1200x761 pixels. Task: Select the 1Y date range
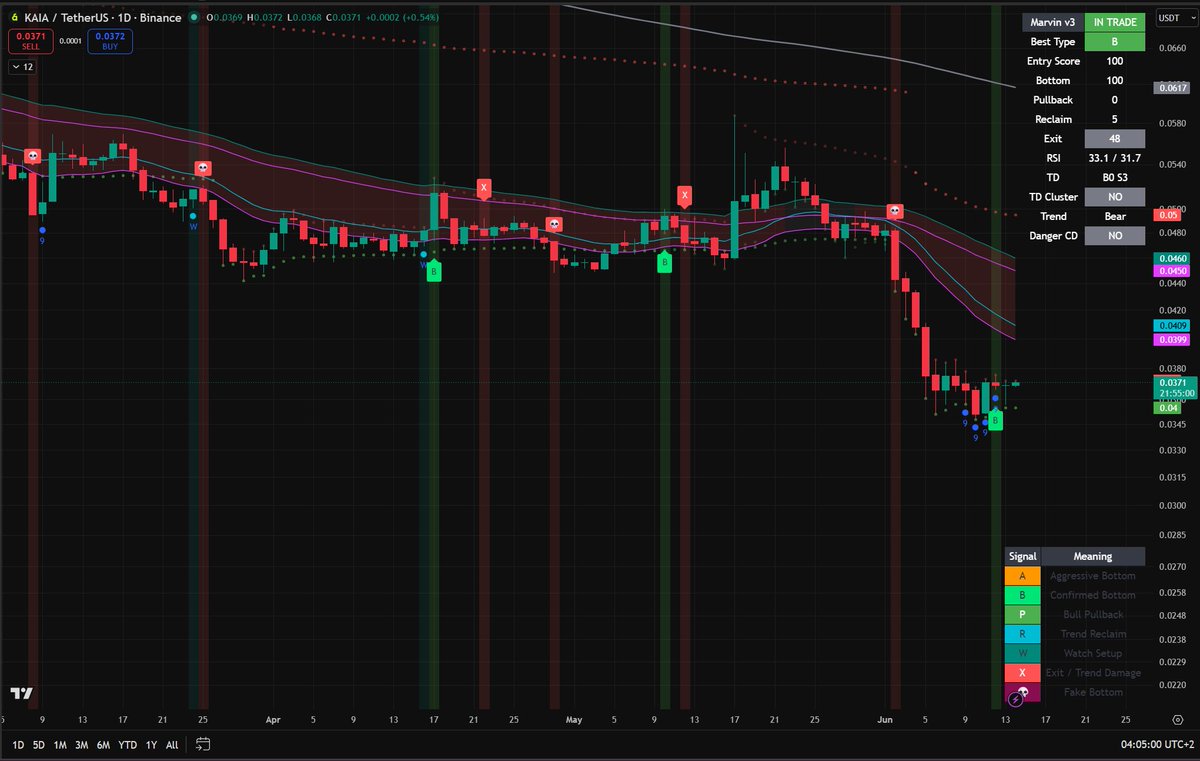[152, 745]
